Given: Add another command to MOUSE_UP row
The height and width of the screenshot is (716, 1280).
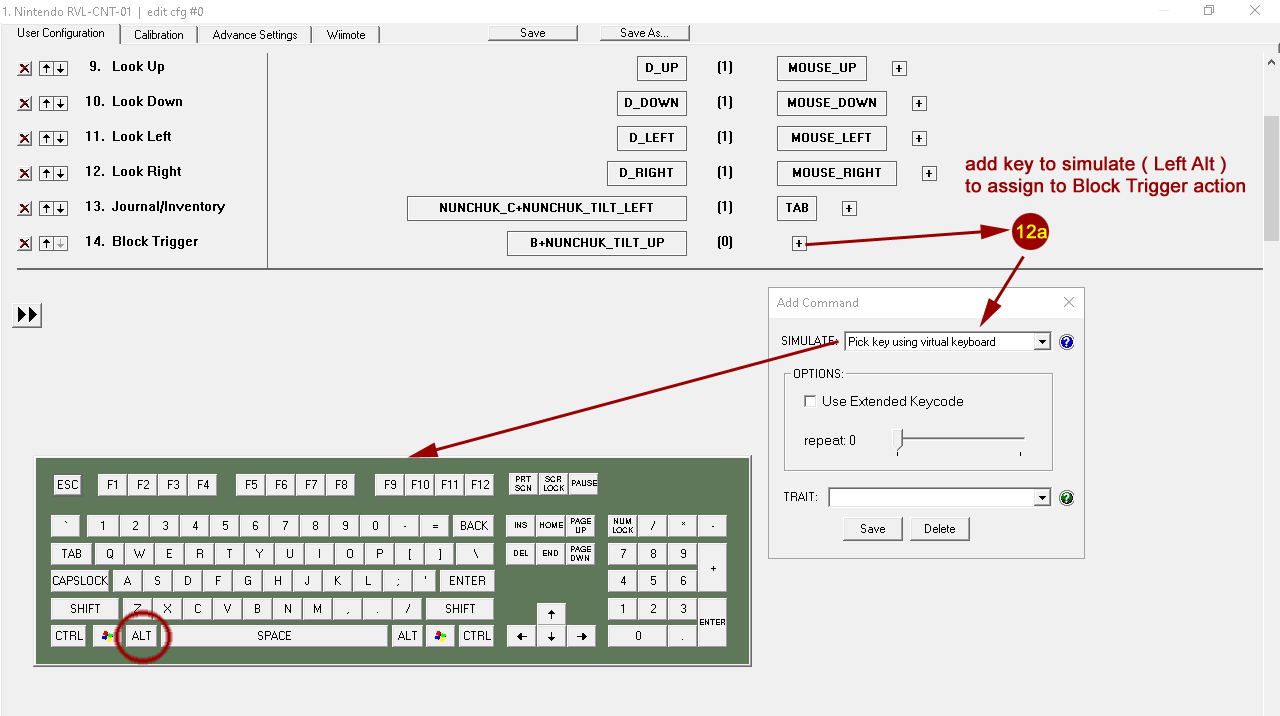Looking at the screenshot, I should 899,69.
